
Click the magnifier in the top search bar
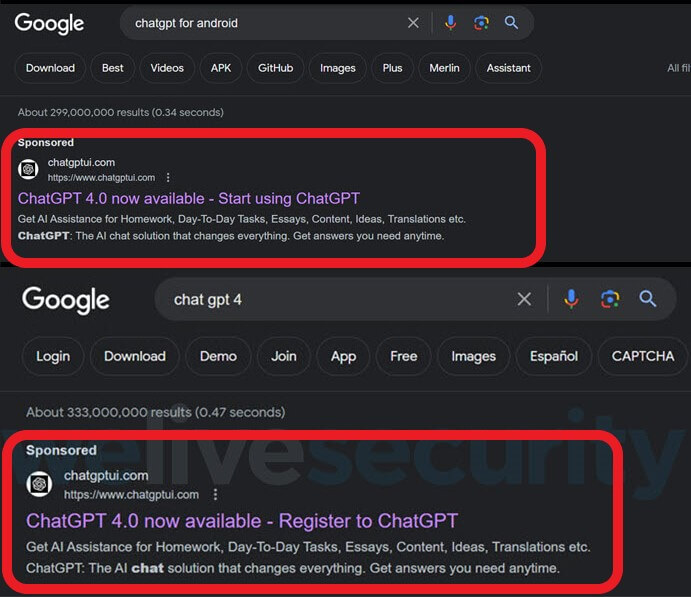point(511,22)
